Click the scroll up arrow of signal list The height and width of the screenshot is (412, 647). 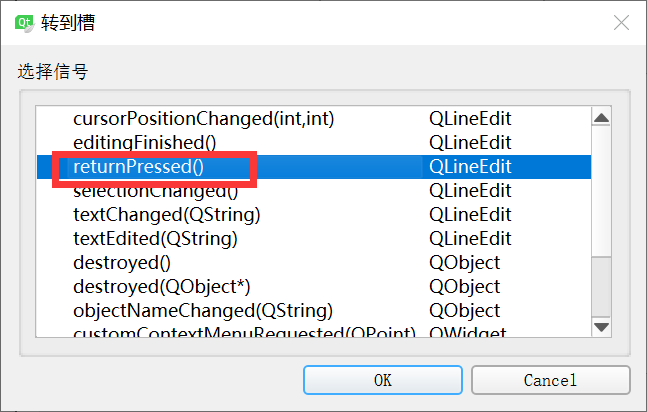[x=601, y=118]
